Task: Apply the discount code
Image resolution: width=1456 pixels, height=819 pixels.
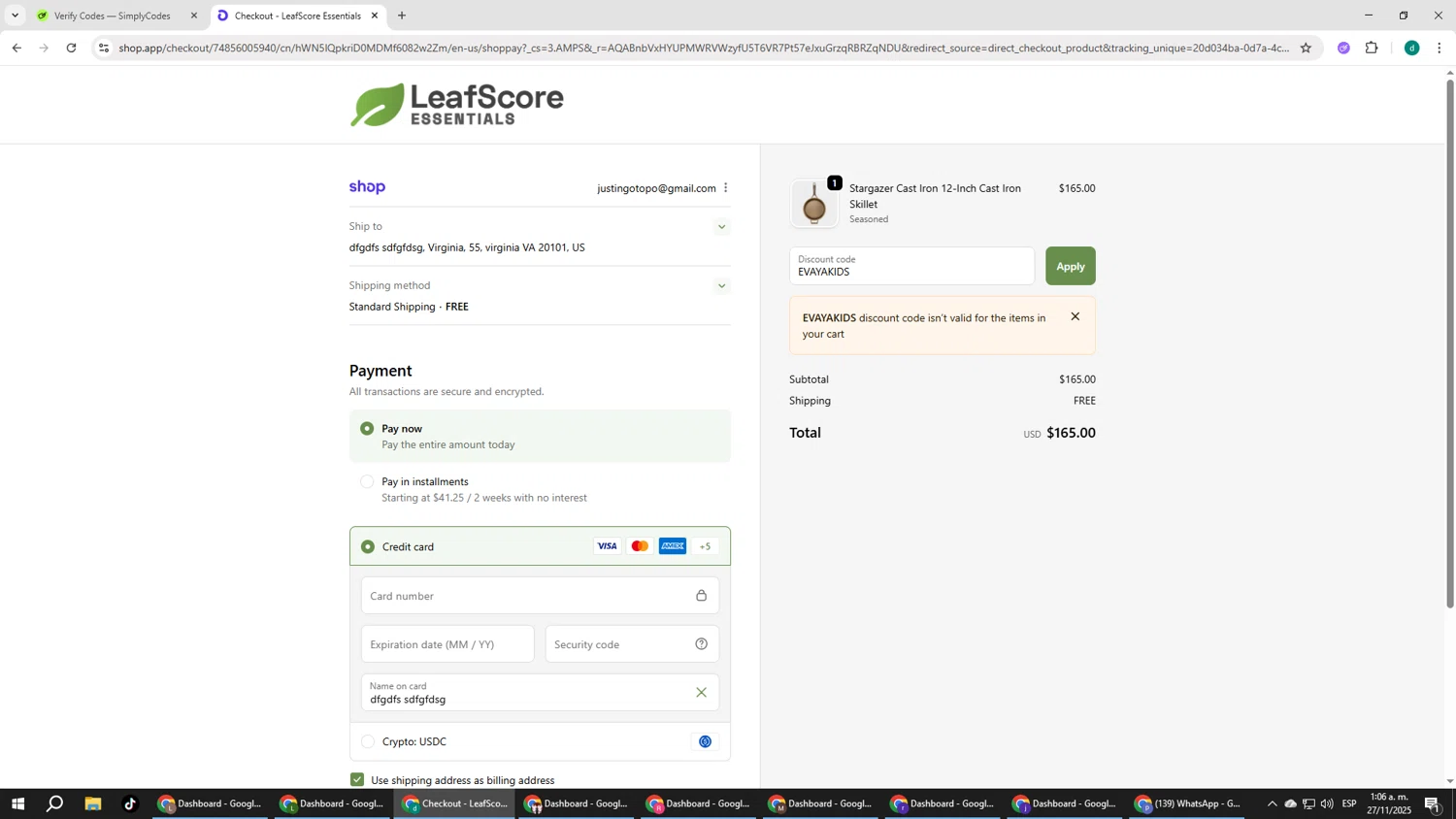Action: [x=1070, y=266]
